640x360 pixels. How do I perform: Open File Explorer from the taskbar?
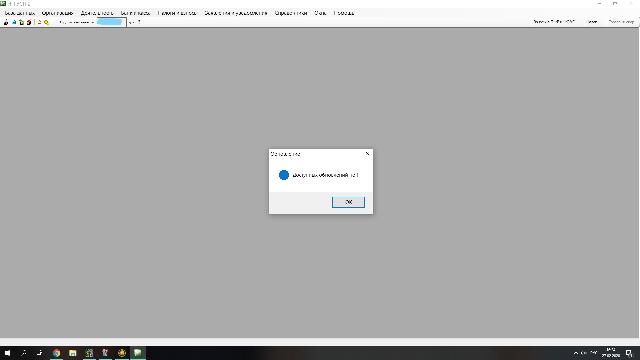pyautogui.click(x=73, y=353)
